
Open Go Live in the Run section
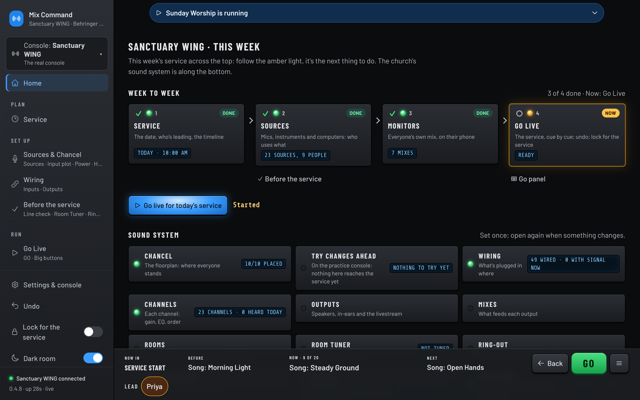pos(57,253)
